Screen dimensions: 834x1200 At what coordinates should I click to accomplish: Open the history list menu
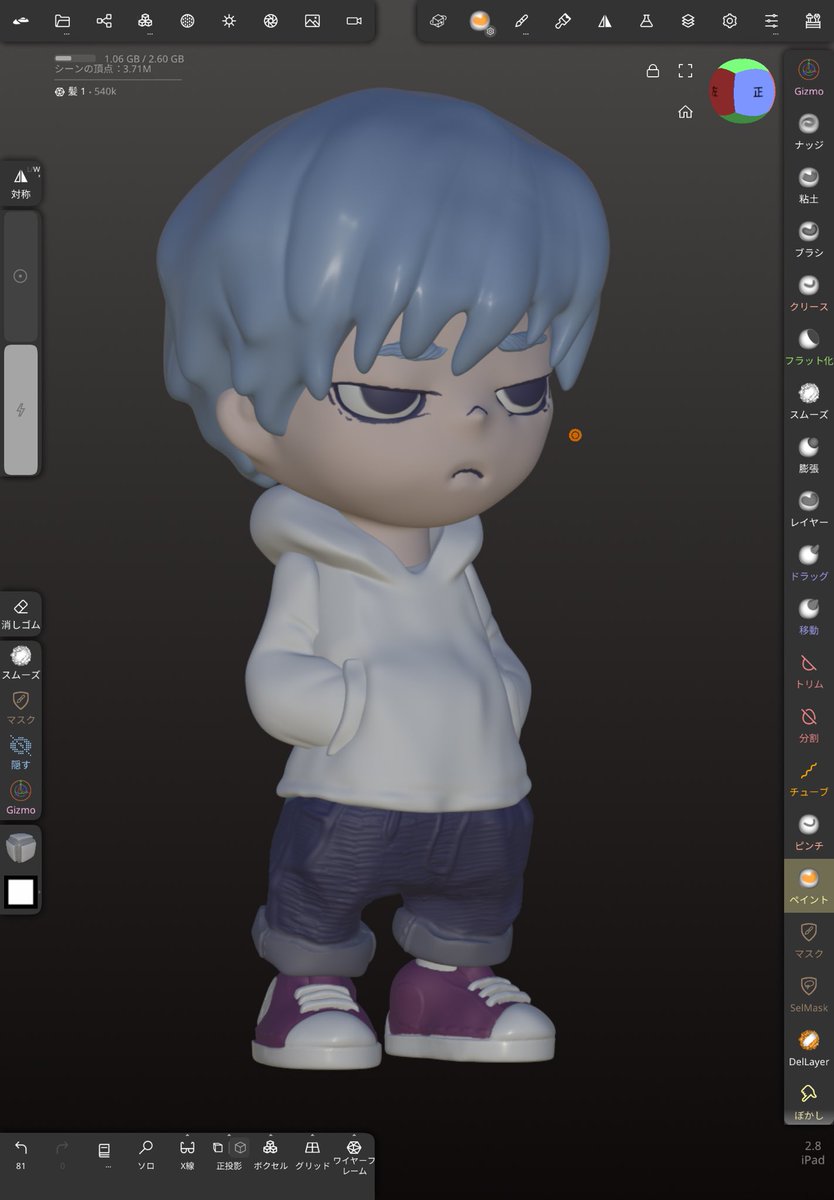click(104, 1155)
